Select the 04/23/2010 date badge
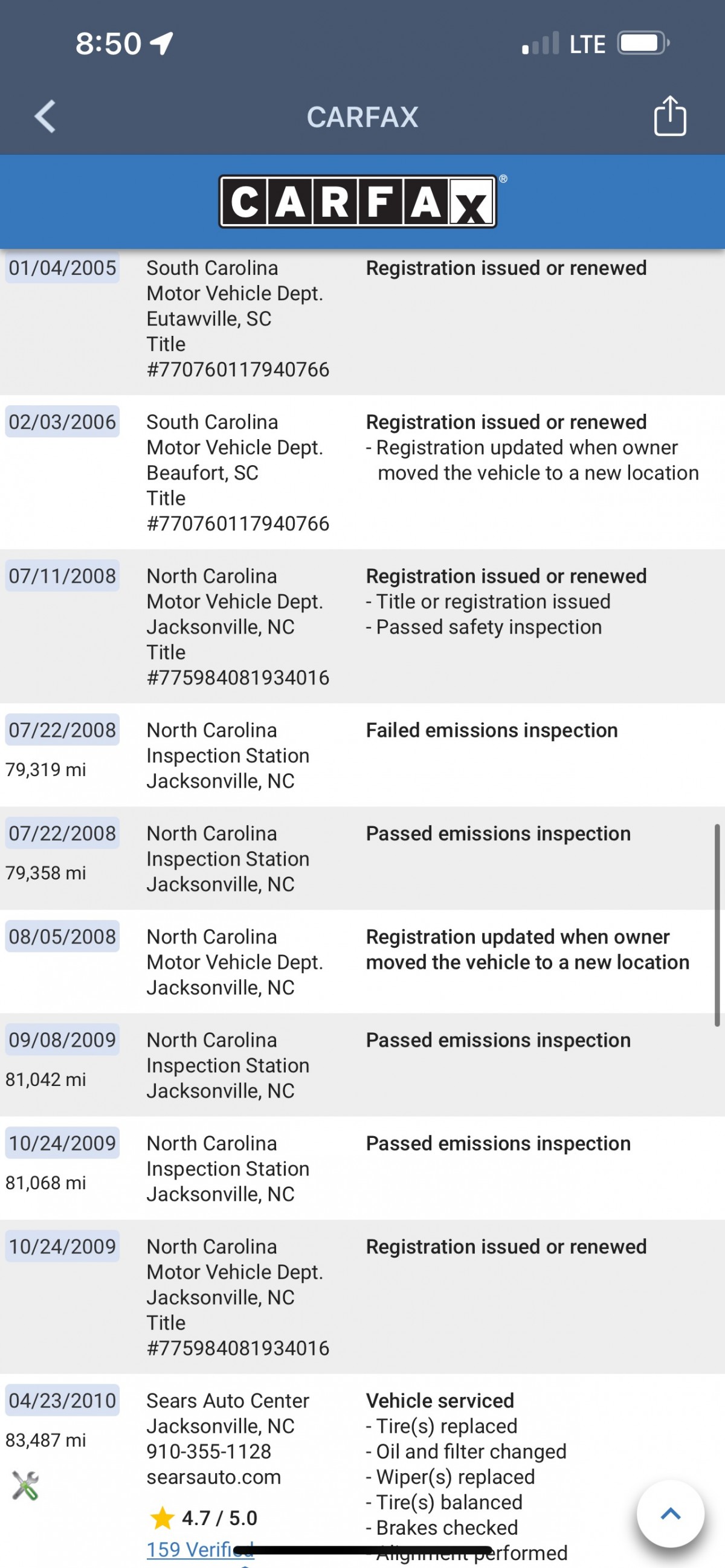This screenshot has width=725, height=1568. pyautogui.click(x=62, y=1400)
